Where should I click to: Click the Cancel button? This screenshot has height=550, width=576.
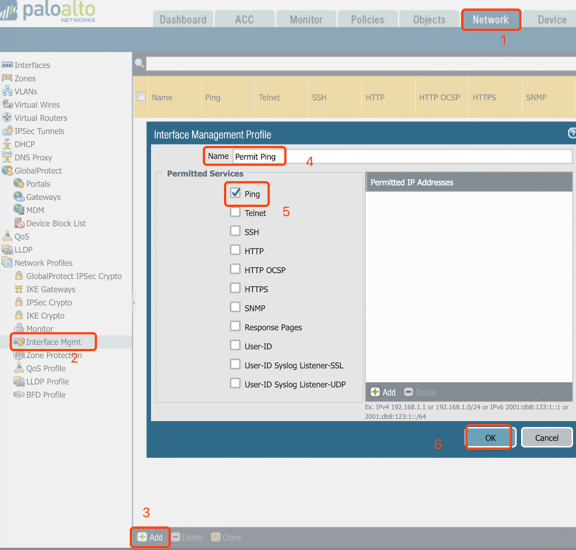546,438
